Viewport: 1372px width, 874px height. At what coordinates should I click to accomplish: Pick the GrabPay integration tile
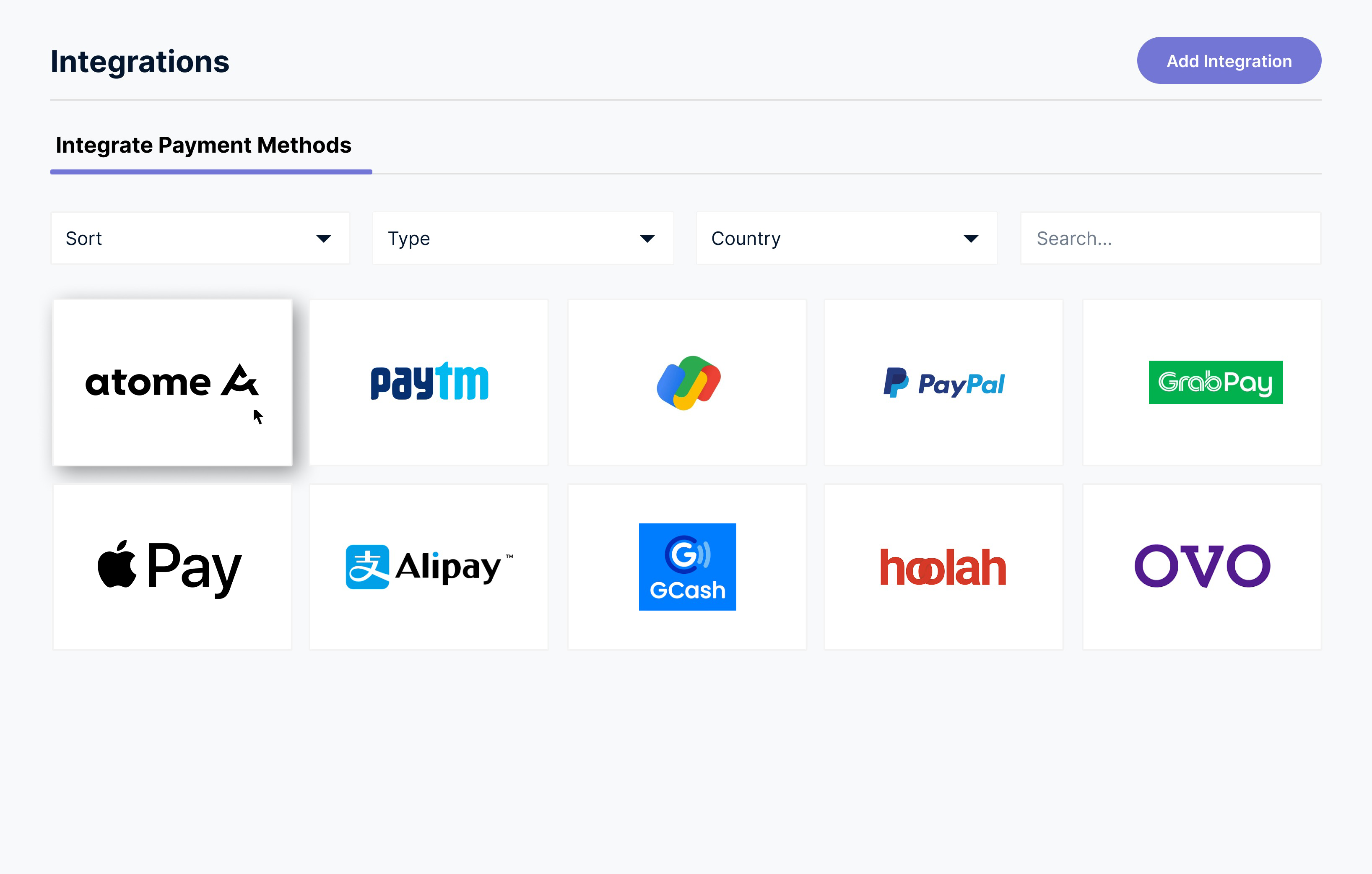1202,382
